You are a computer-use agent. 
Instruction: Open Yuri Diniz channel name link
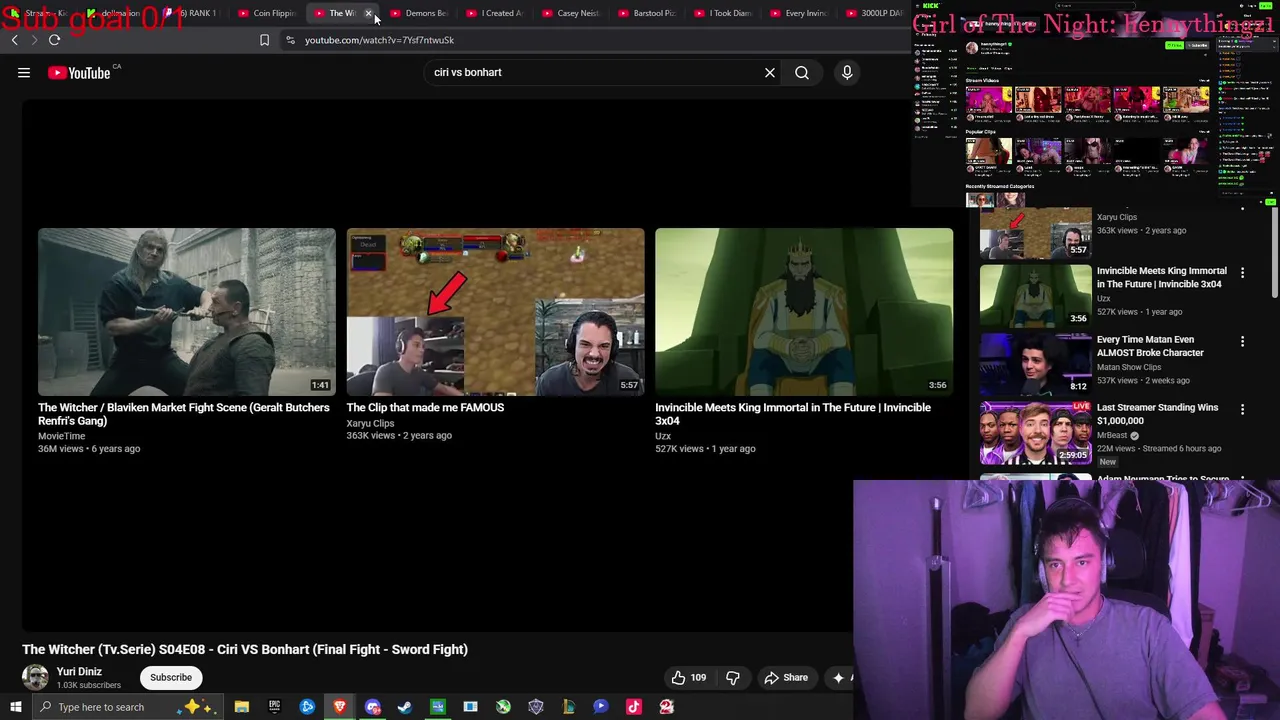[79, 672]
